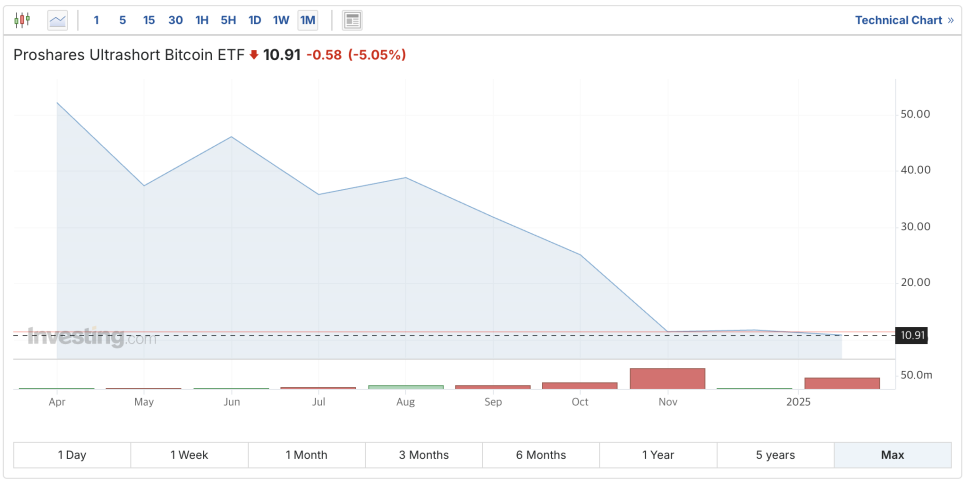Click the 10.91 current price label
The image size is (966, 483).
(282, 55)
